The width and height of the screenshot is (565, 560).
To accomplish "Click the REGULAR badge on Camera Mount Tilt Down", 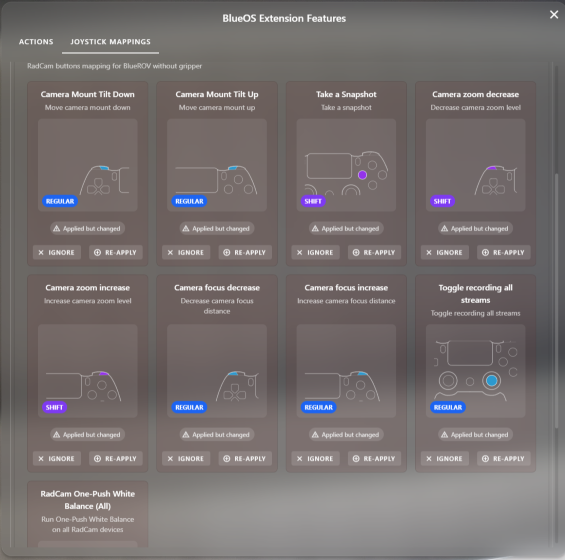I will point(60,201).
